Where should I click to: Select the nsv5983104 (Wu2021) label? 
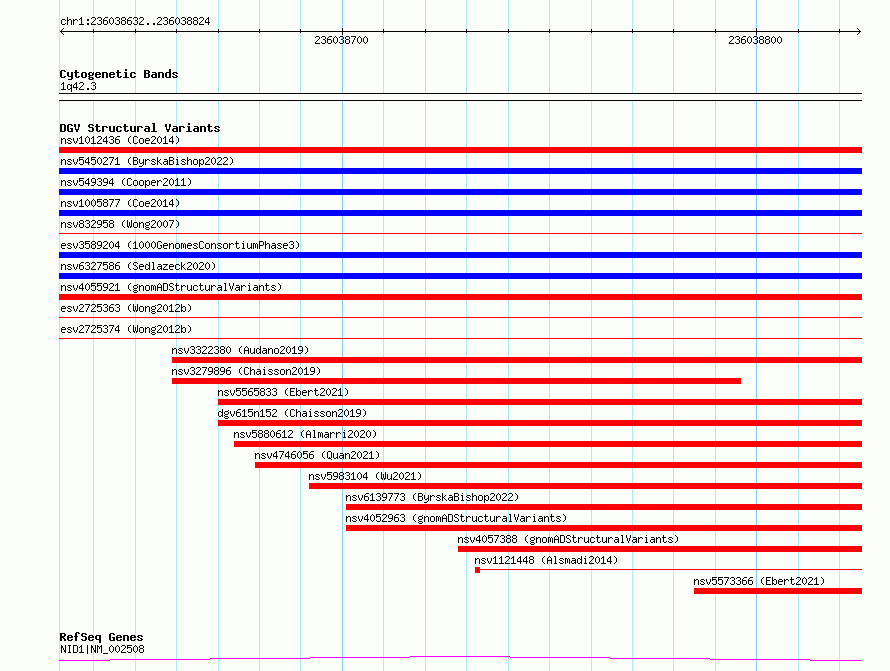coord(366,476)
